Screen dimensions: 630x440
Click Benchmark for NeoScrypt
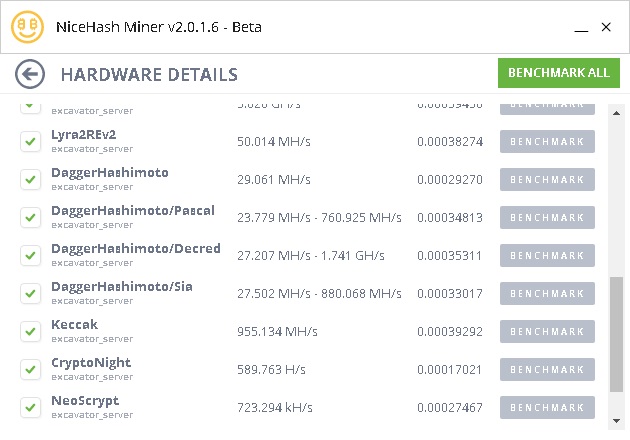click(x=547, y=407)
